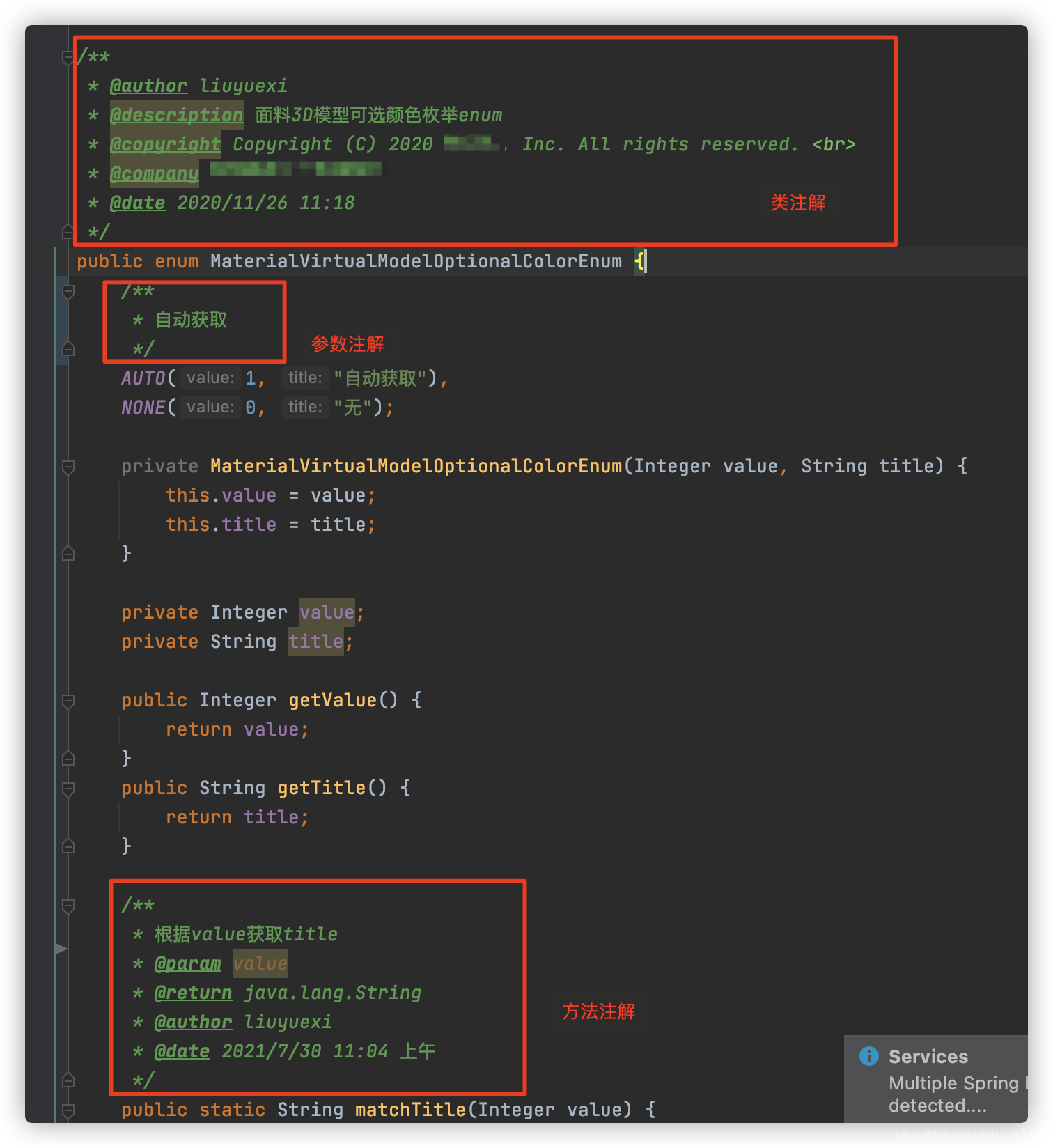Collapse the getValue() method body
The width and height of the screenshot is (1053, 1148).
tap(68, 701)
